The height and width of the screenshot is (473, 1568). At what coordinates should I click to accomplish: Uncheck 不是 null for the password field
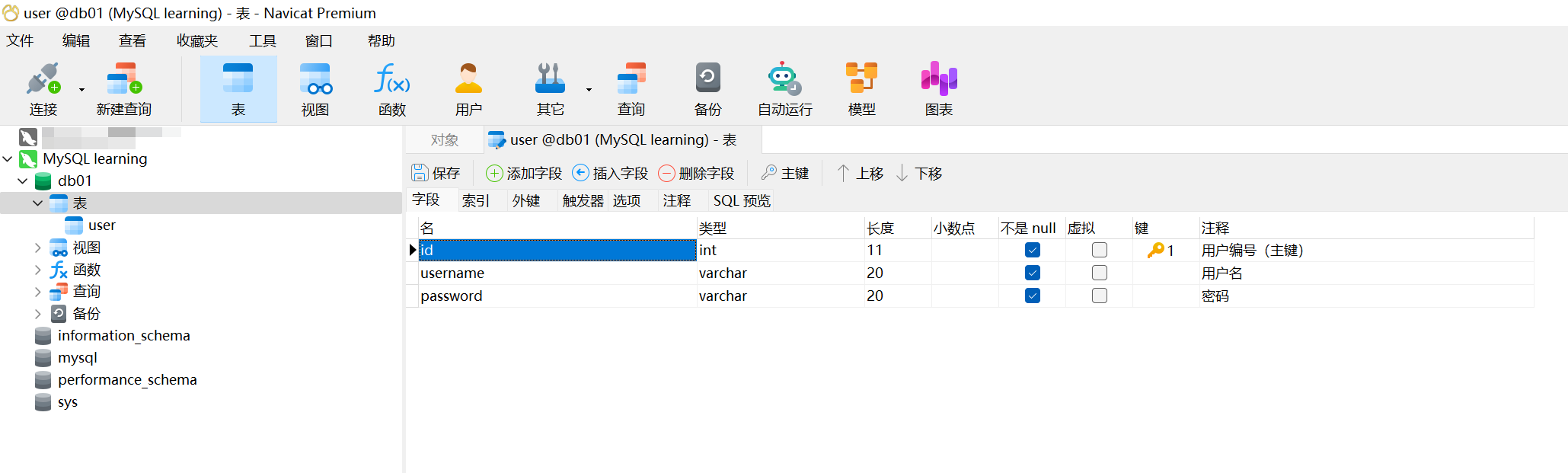pyautogui.click(x=1032, y=296)
